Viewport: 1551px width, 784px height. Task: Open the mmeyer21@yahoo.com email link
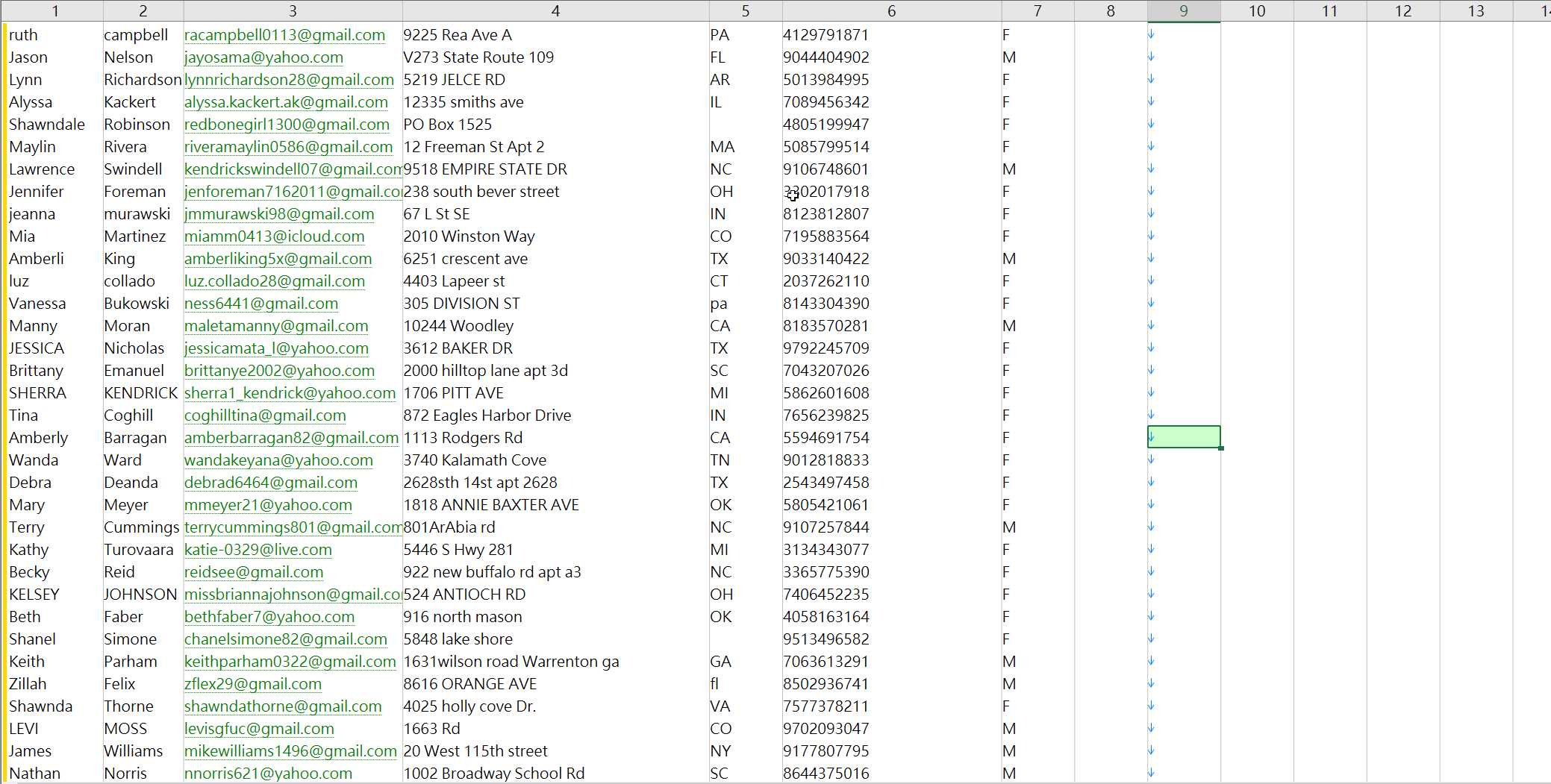pyautogui.click(x=268, y=505)
